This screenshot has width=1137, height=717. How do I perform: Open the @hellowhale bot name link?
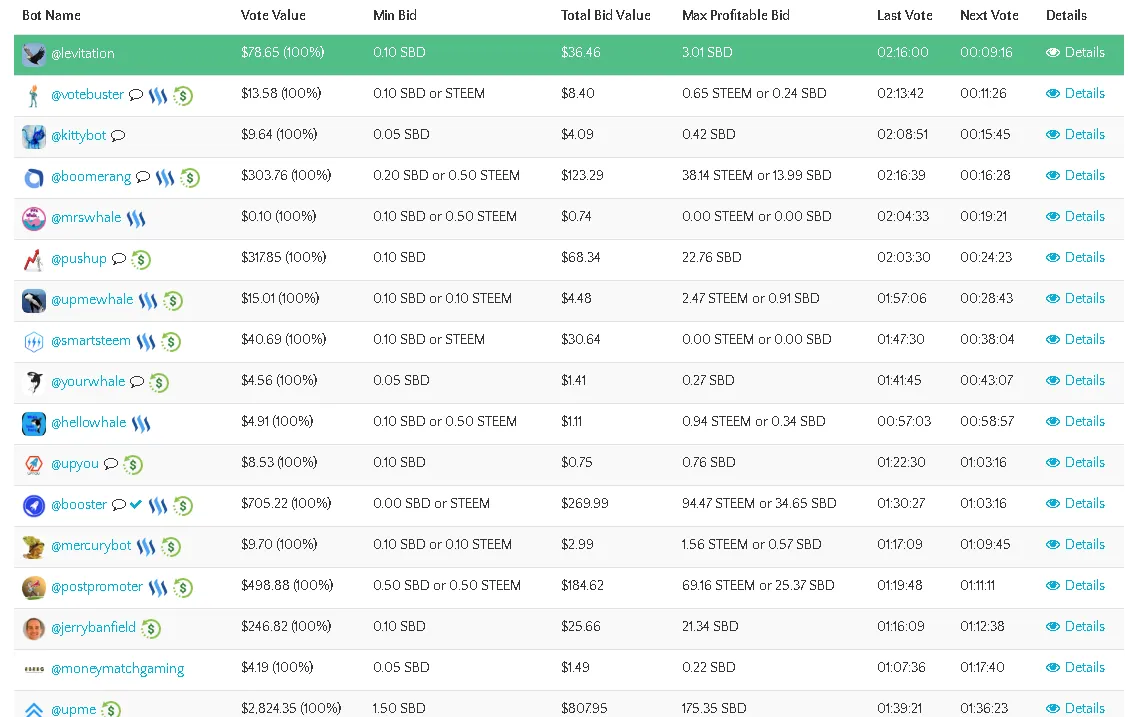88,423
